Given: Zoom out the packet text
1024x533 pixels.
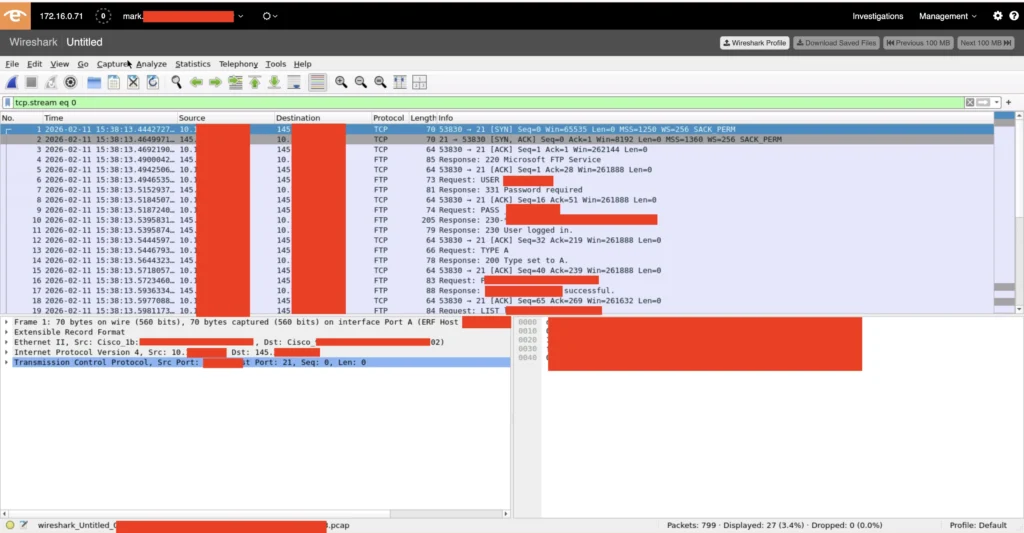Looking at the screenshot, I should pyautogui.click(x=360, y=82).
